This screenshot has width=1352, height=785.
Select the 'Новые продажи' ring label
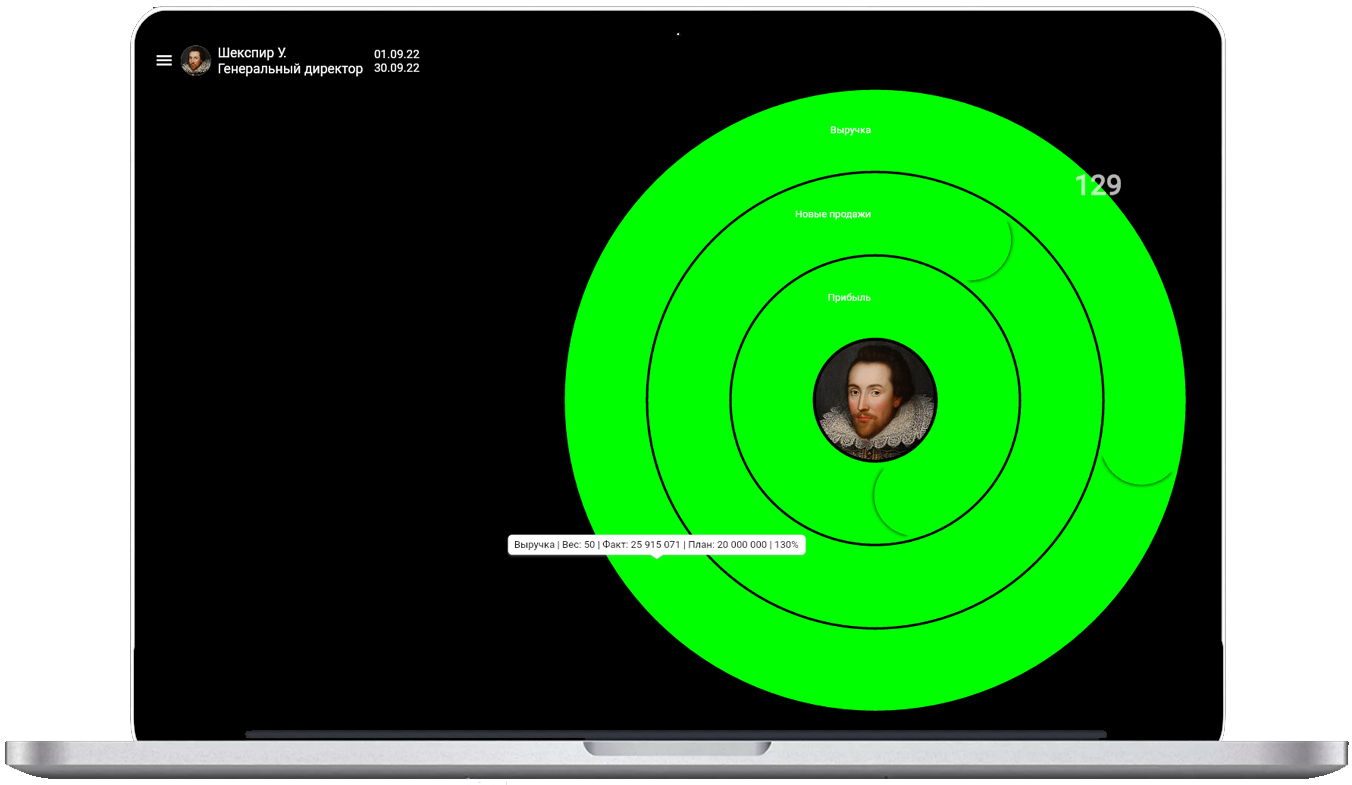click(832, 214)
